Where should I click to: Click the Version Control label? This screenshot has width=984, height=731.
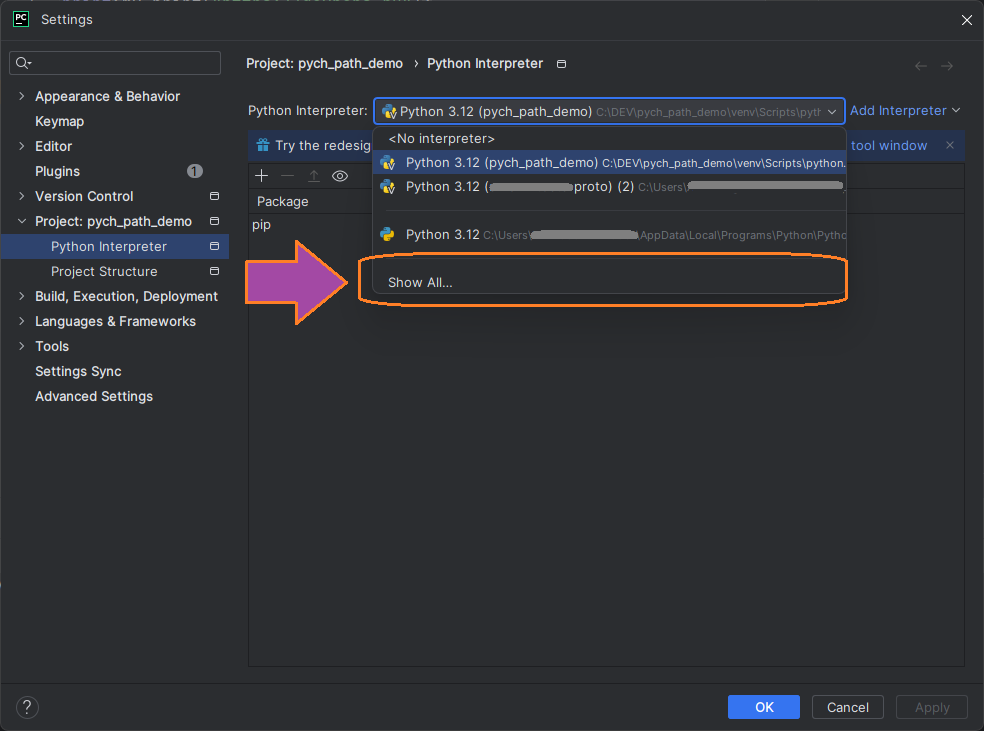click(84, 196)
